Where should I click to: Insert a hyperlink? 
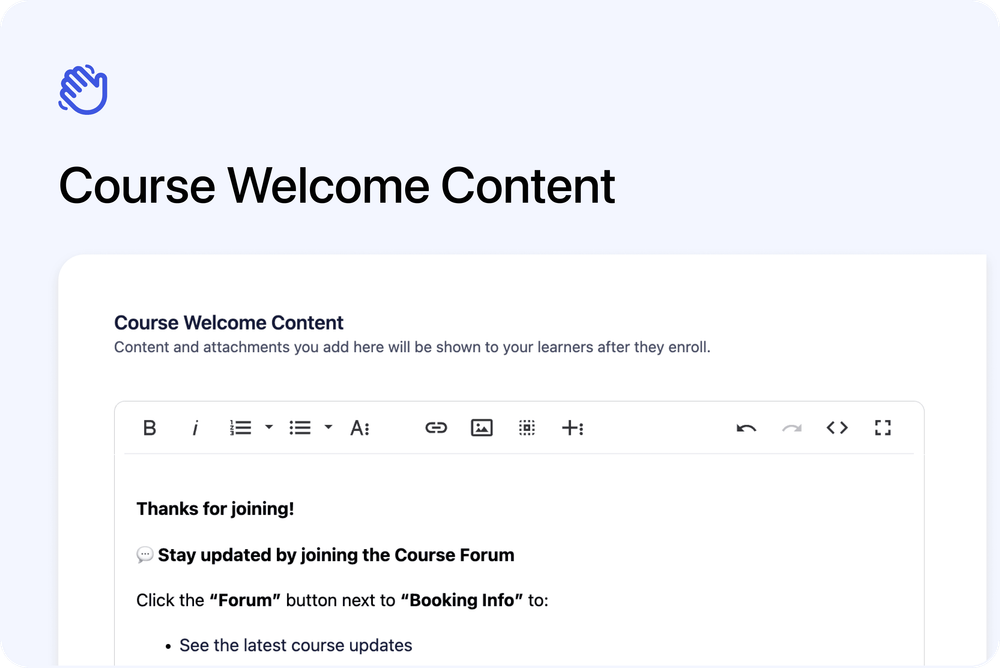coord(435,427)
